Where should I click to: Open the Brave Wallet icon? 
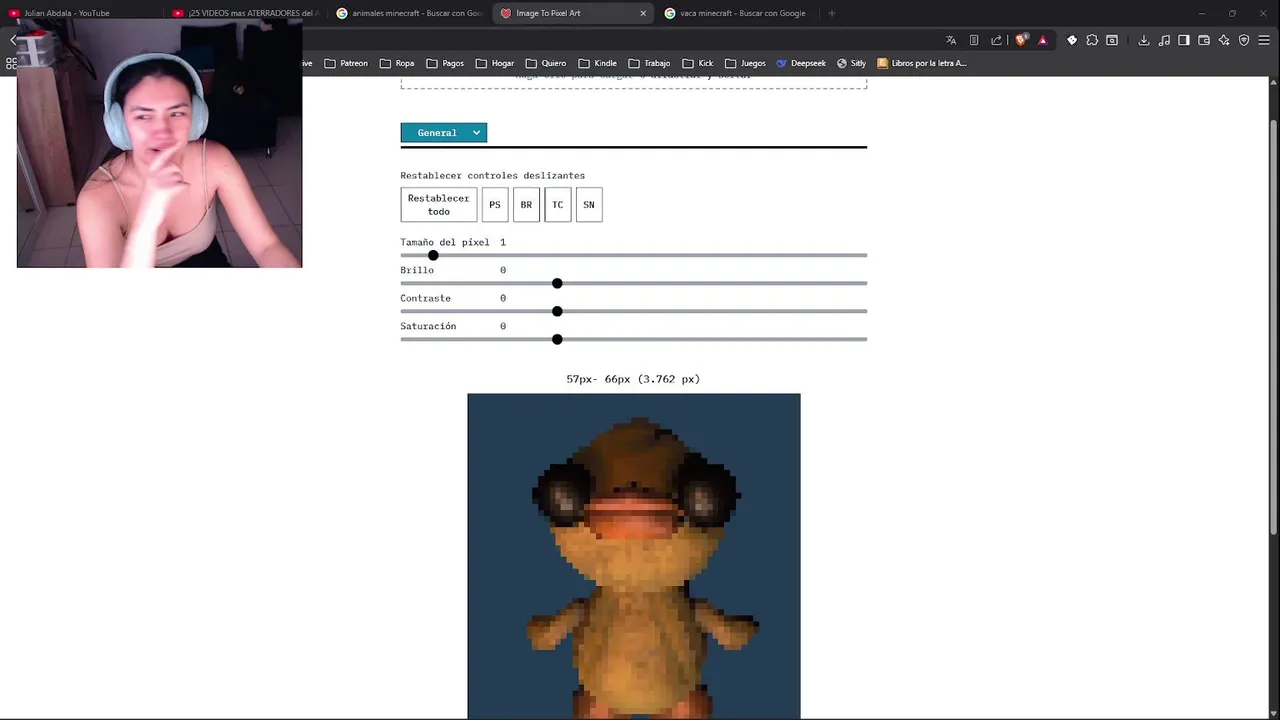coord(1204,40)
